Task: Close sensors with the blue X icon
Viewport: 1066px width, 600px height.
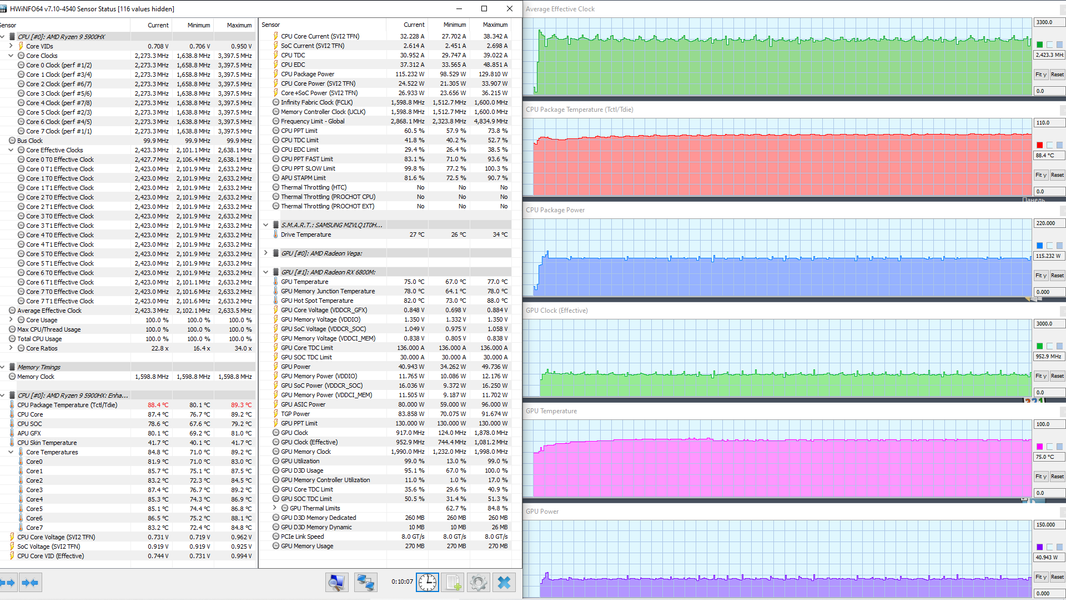Action: tap(504, 582)
